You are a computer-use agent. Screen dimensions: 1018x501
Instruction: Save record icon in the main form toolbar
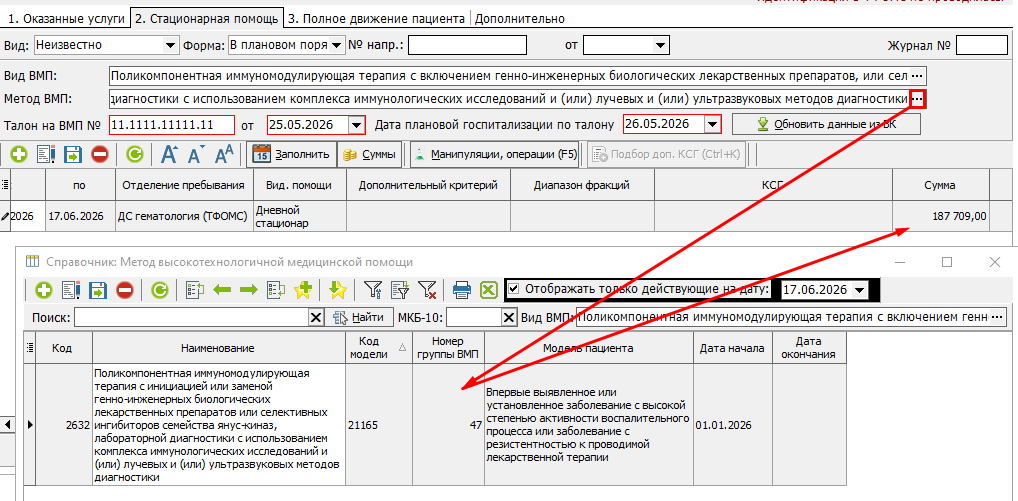click(x=72, y=154)
